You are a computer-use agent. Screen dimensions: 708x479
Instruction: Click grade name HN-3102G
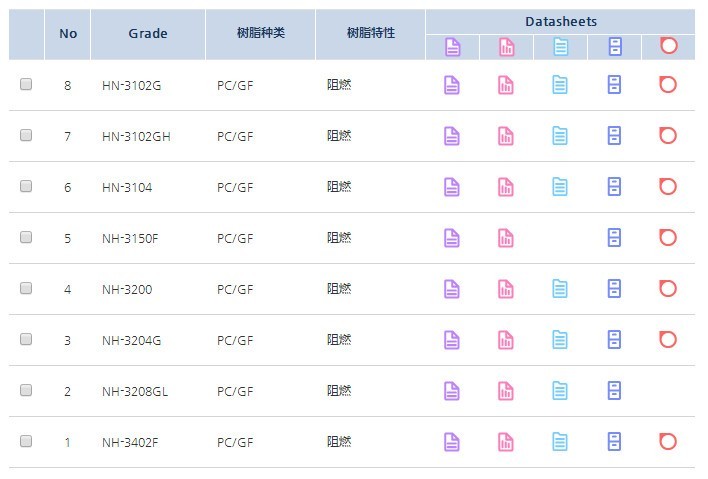[131, 85]
